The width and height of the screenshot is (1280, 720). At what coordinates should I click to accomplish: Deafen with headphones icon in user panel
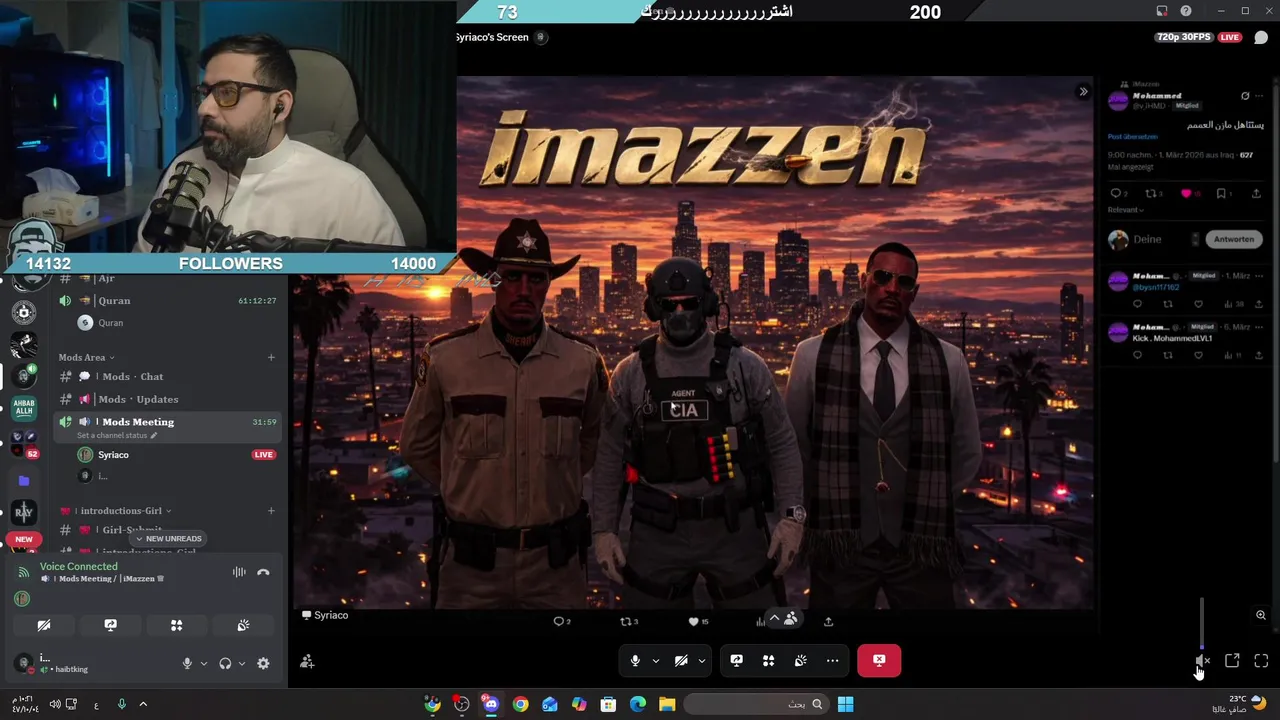[225, 663]
